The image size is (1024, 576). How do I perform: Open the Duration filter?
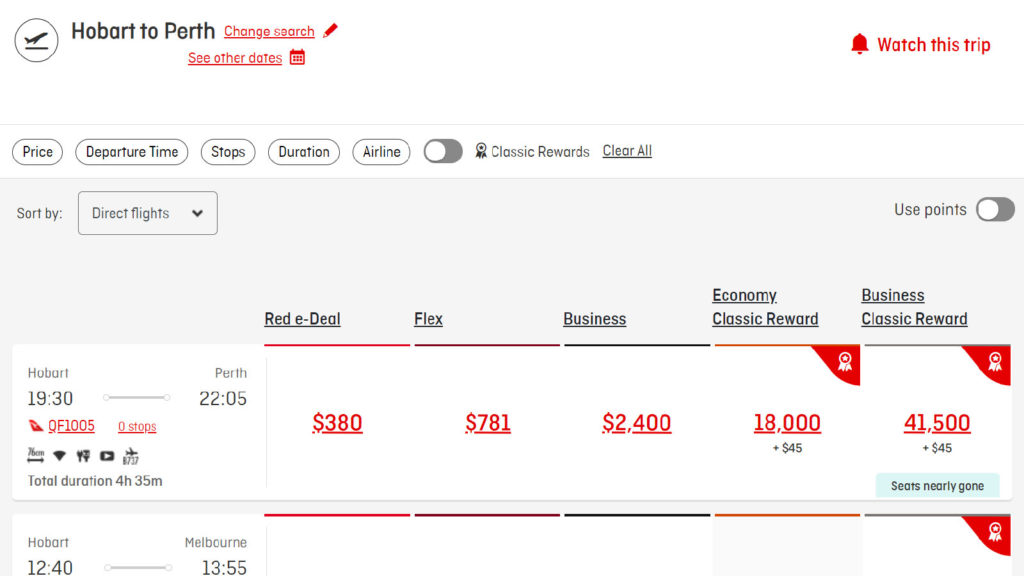pyautogui.click(x=304, y=152)
